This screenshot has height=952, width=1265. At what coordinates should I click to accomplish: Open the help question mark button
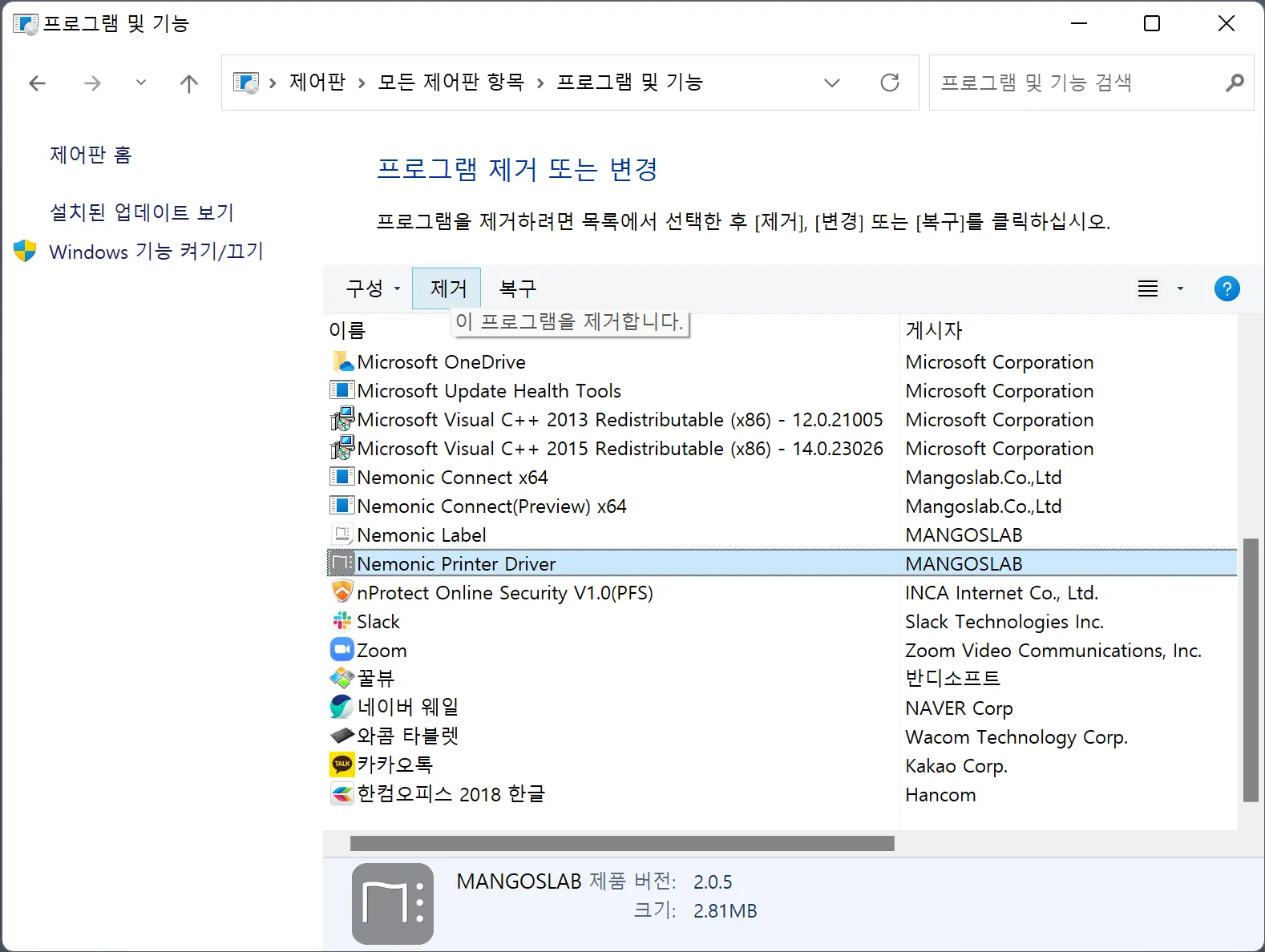click(x=1227, y=288)
